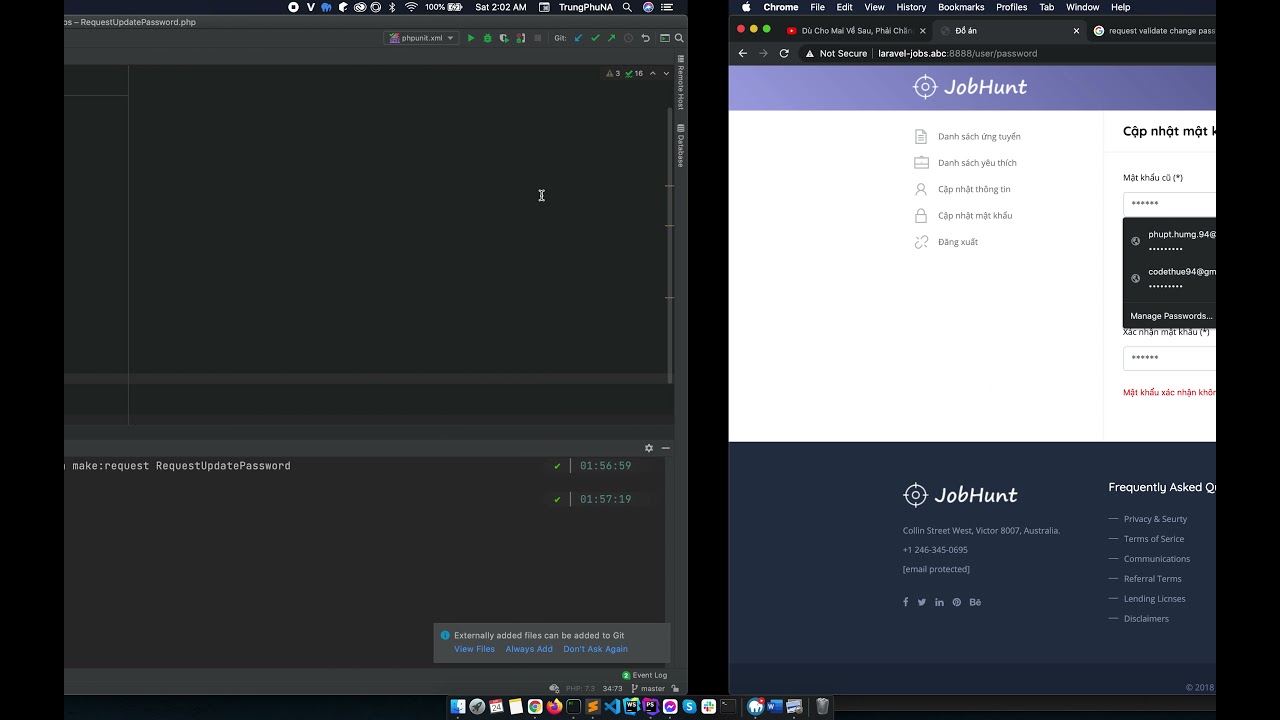This screenshot has height=720, width=1280.
Task: Click the Git commit checkmark icon
Action: point(595,38)
